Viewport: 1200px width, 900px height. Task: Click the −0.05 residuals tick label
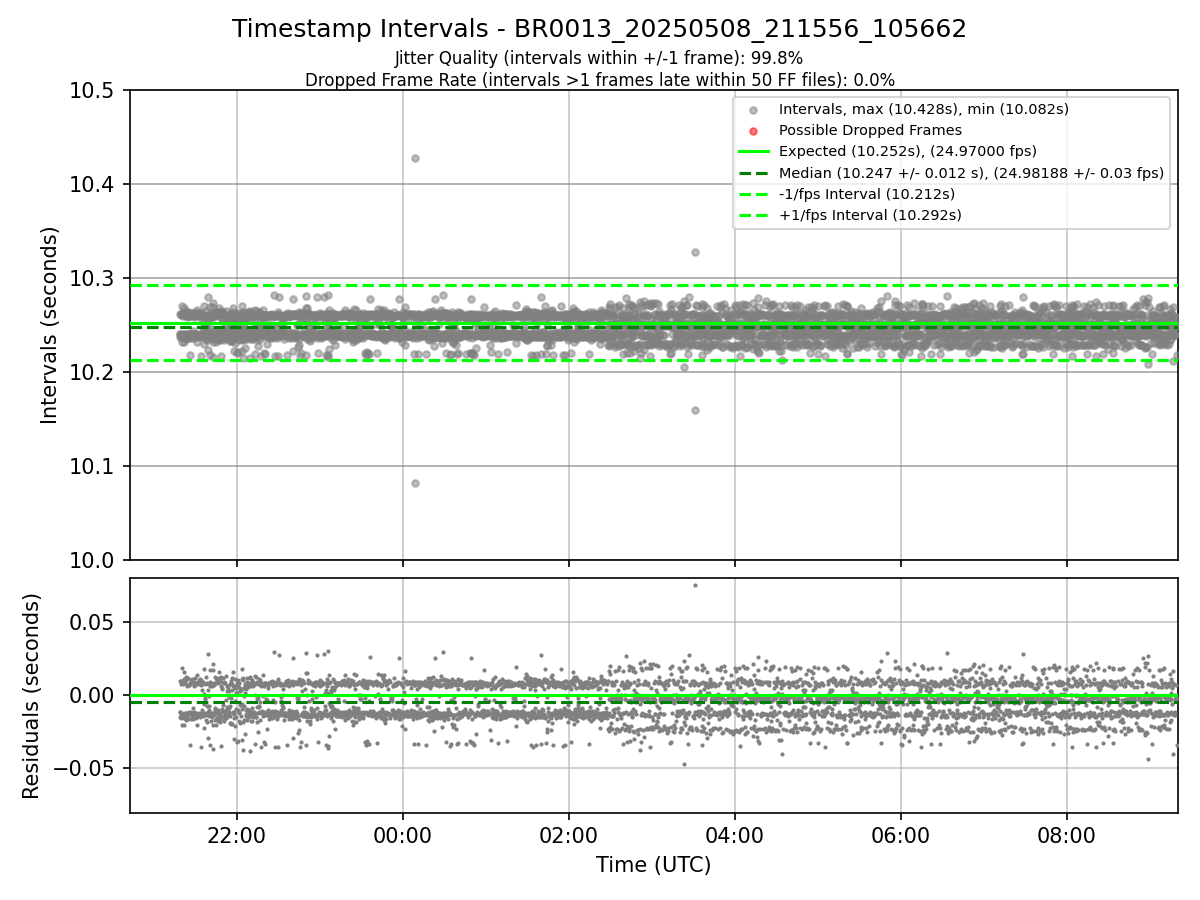coord(85,769)
